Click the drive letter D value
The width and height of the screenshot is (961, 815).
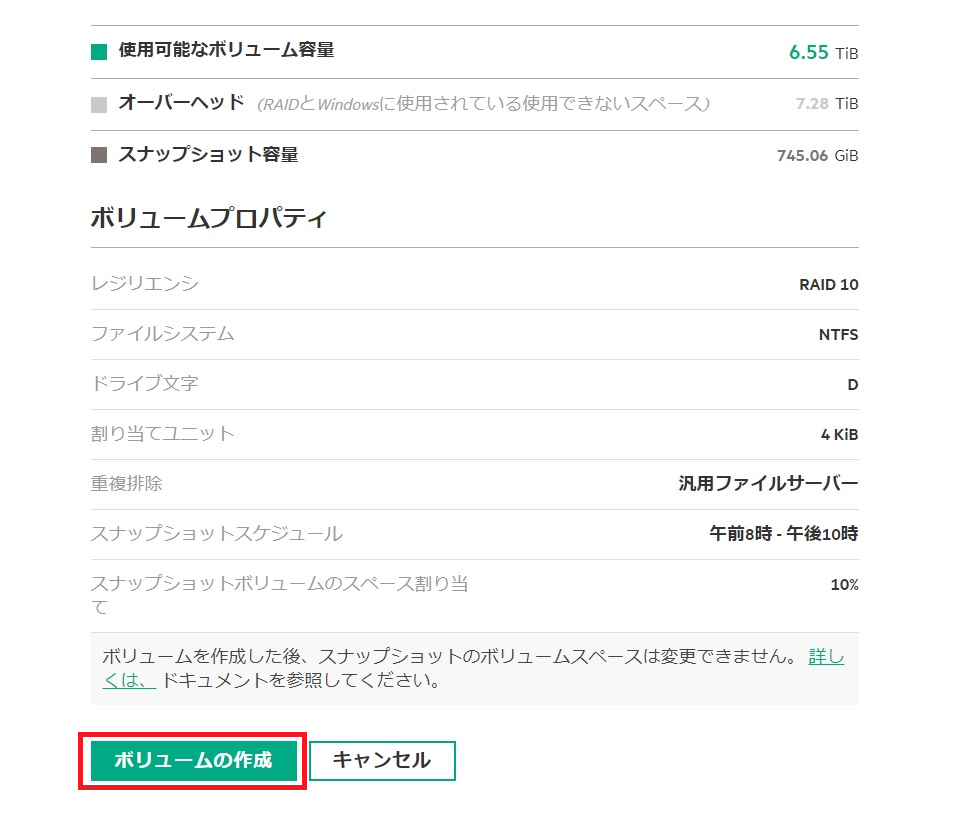pos(852,385)
